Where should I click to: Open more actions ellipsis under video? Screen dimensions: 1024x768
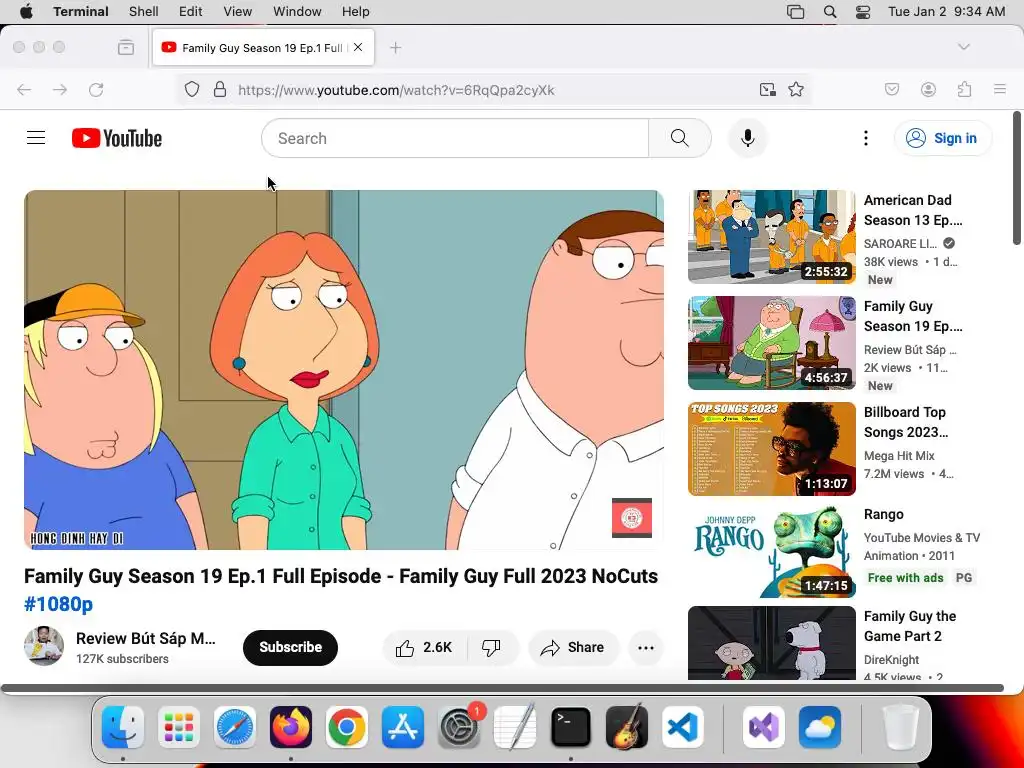(646, 648)
